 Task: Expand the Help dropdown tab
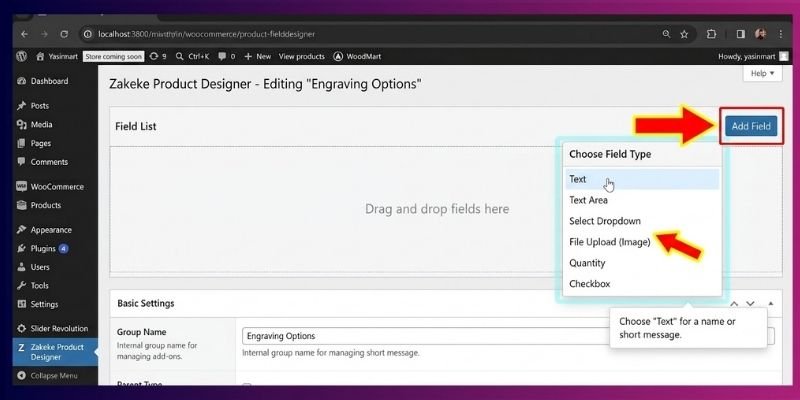763,73
